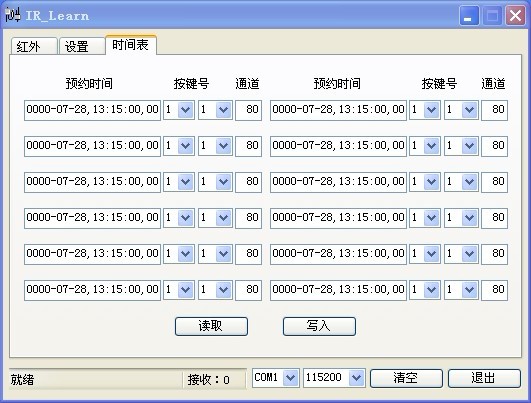Click the 读取 button

211,326
